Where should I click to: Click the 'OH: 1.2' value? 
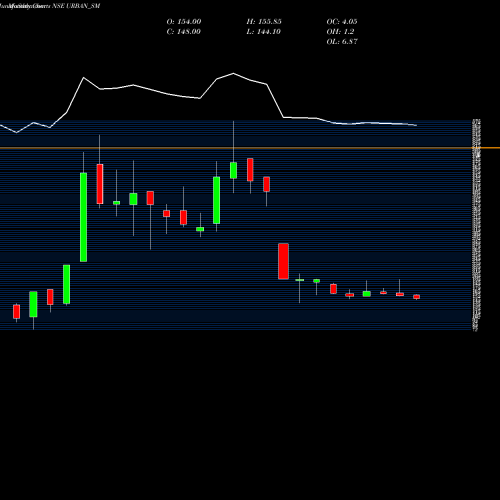click(x=340, y=32)
